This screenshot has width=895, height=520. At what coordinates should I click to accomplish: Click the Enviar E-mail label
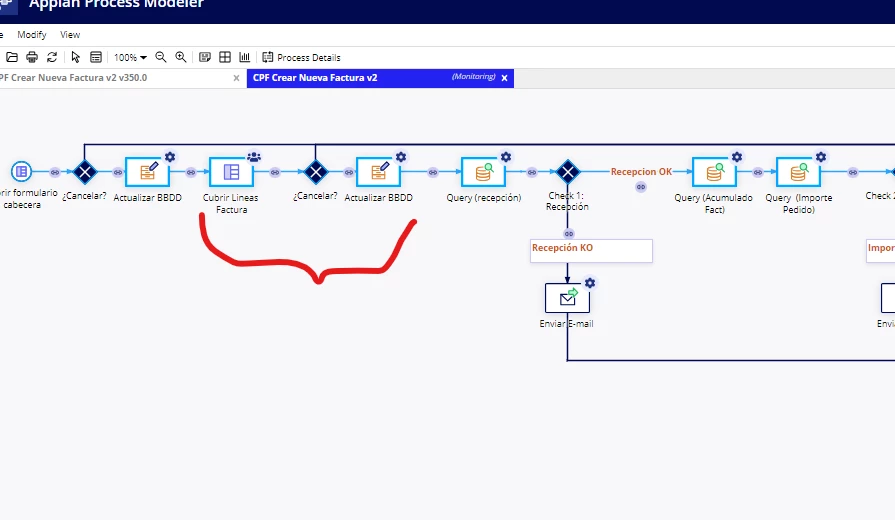pyautogui.click(x=566, y=324)
